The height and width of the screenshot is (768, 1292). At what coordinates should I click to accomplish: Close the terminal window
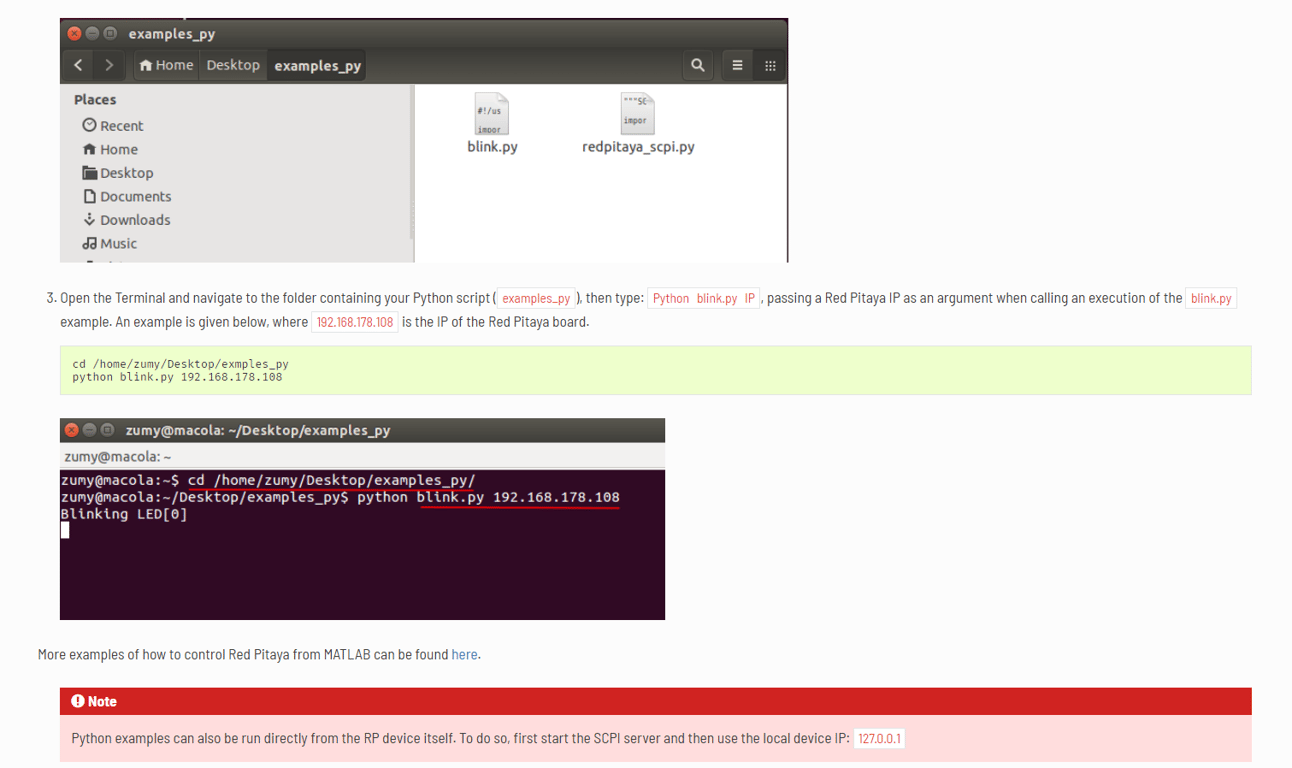(x=72, y=430)
